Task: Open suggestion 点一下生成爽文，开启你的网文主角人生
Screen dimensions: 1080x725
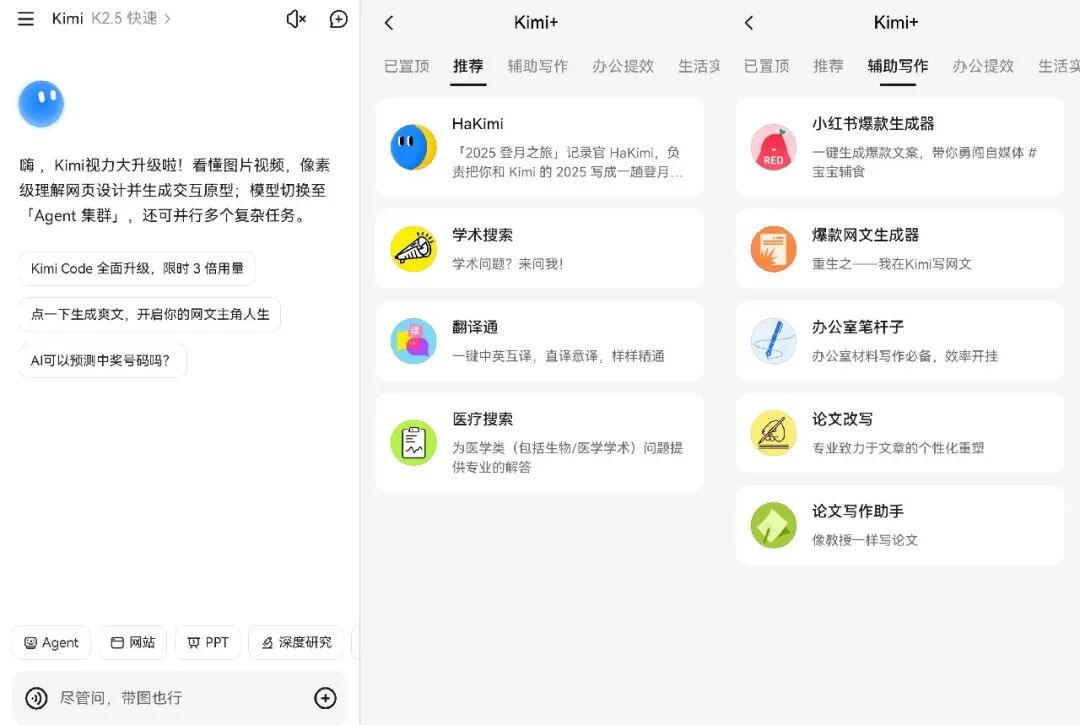Action: [149, 315]
